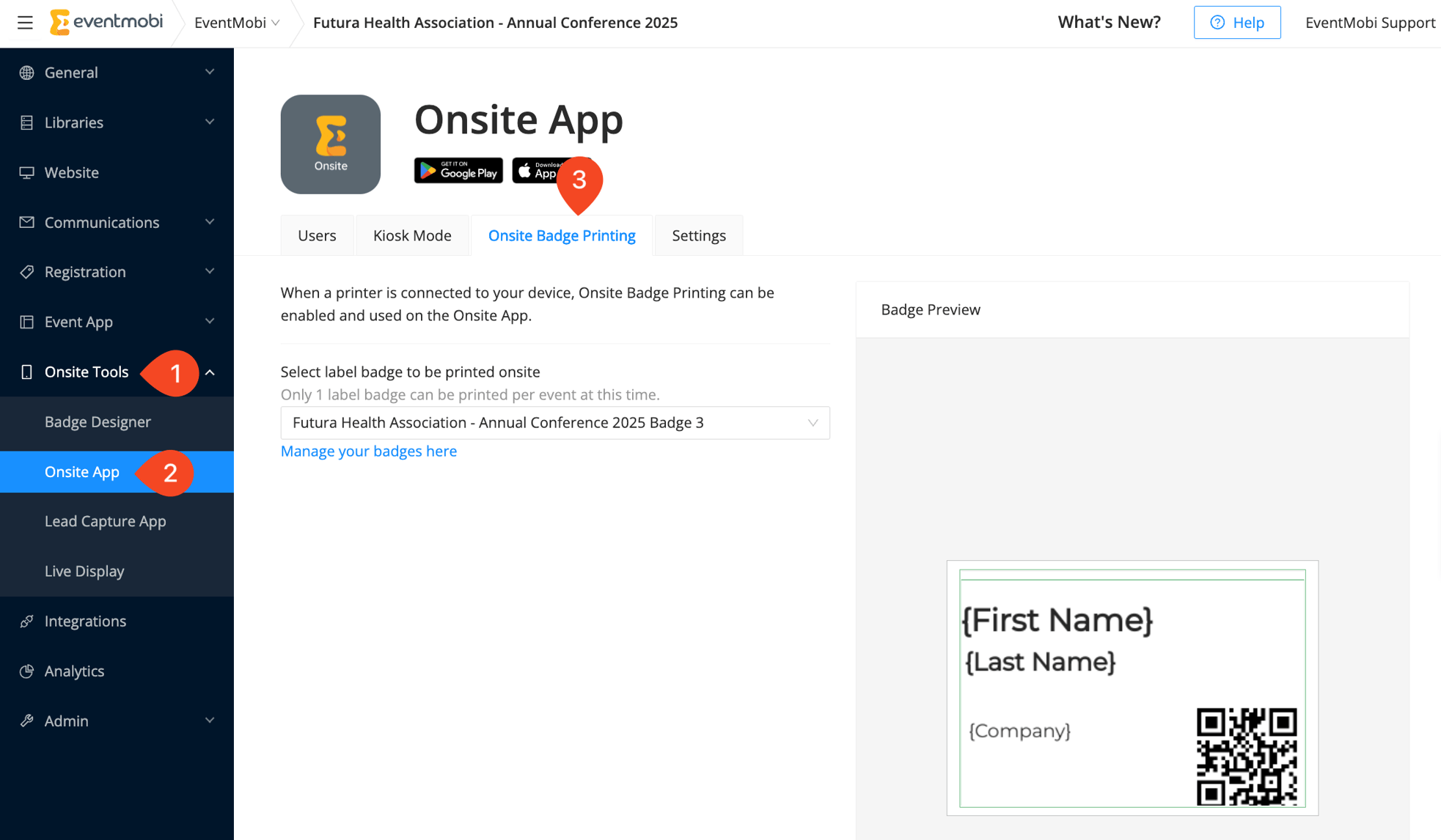This screenshot has width=1441, height=840.
Task: Expand the General sidebar section
Action: [210, 73]
